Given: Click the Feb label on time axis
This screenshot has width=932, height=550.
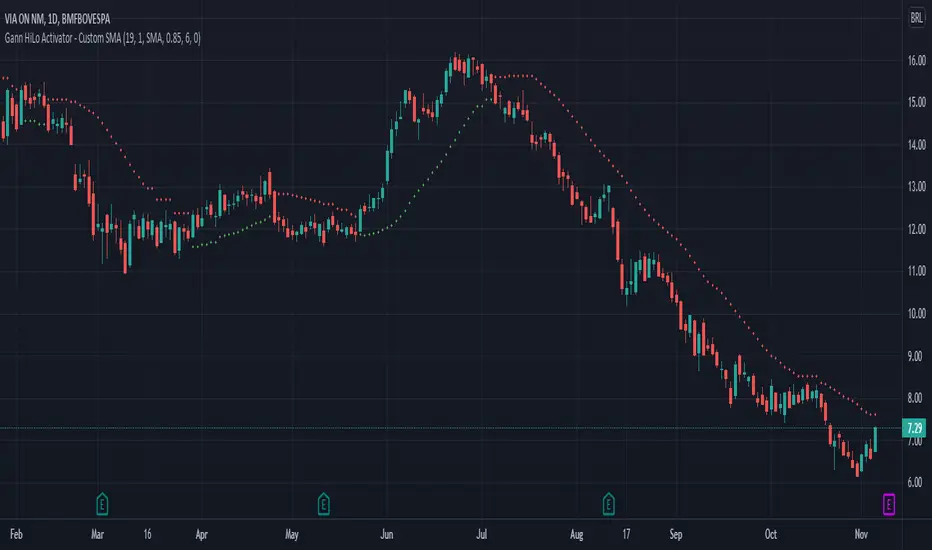Looking at the screenshot, I should pos(16,534).
